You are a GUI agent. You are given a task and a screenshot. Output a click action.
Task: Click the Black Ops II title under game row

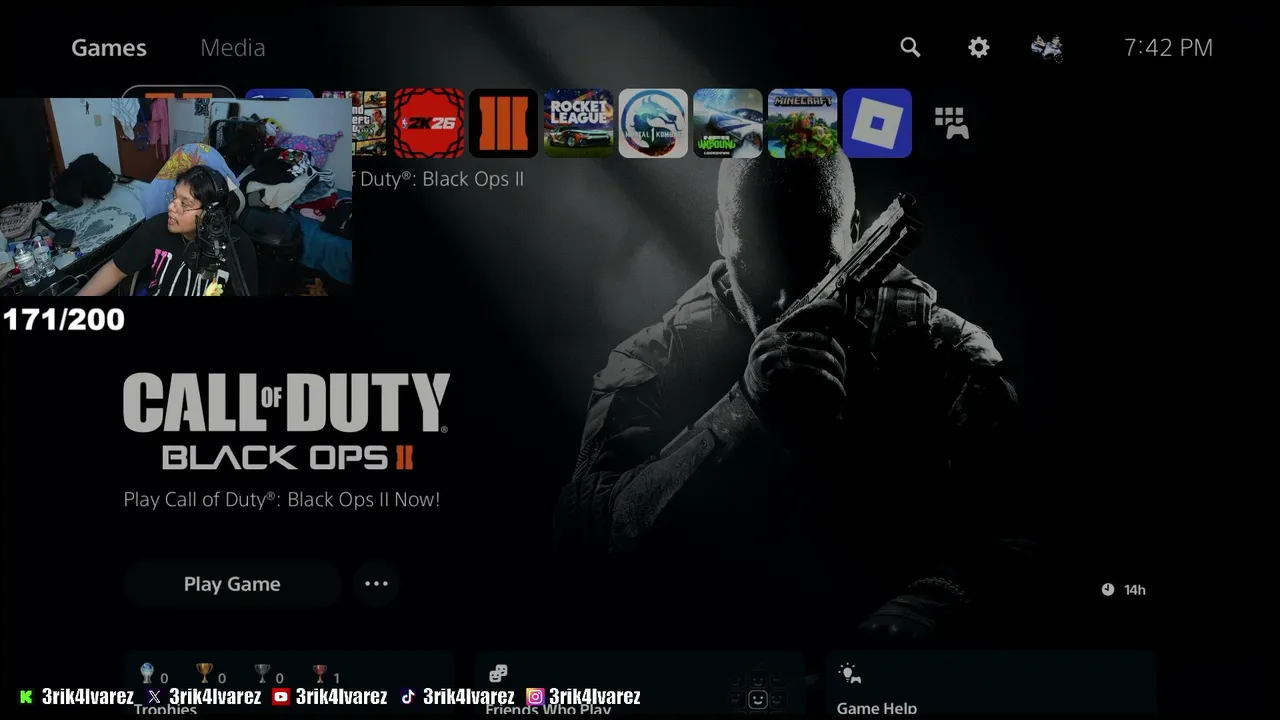pyautogui.click(x=438, y=179)
